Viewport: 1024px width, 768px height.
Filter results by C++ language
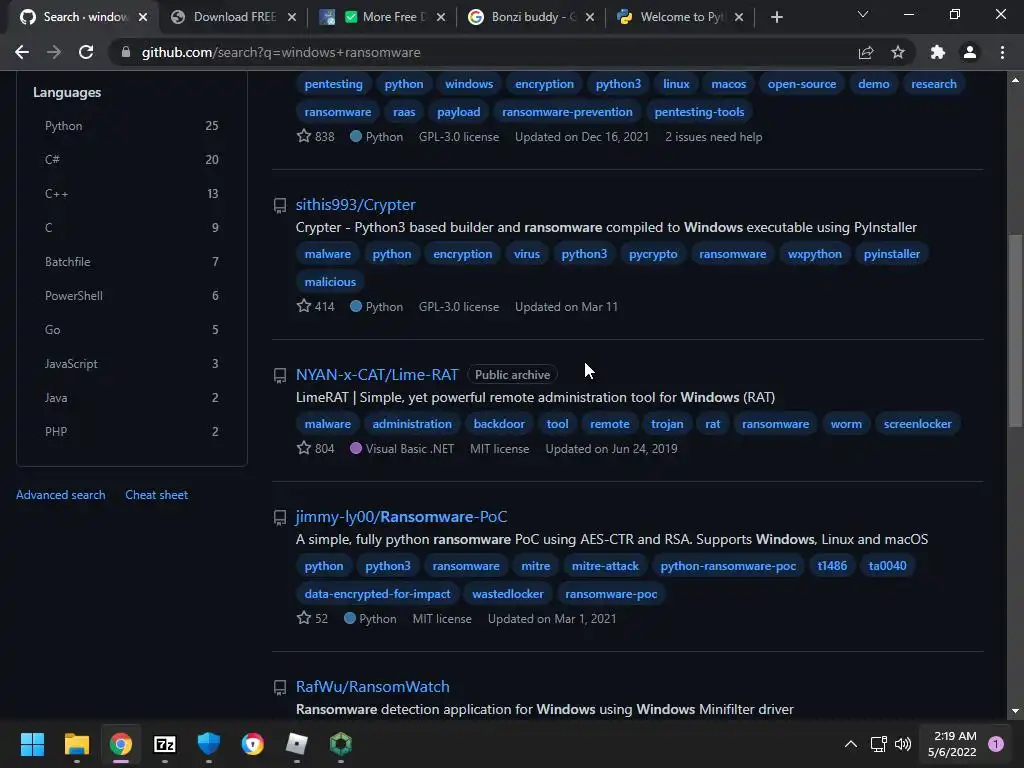click(131, 193)
